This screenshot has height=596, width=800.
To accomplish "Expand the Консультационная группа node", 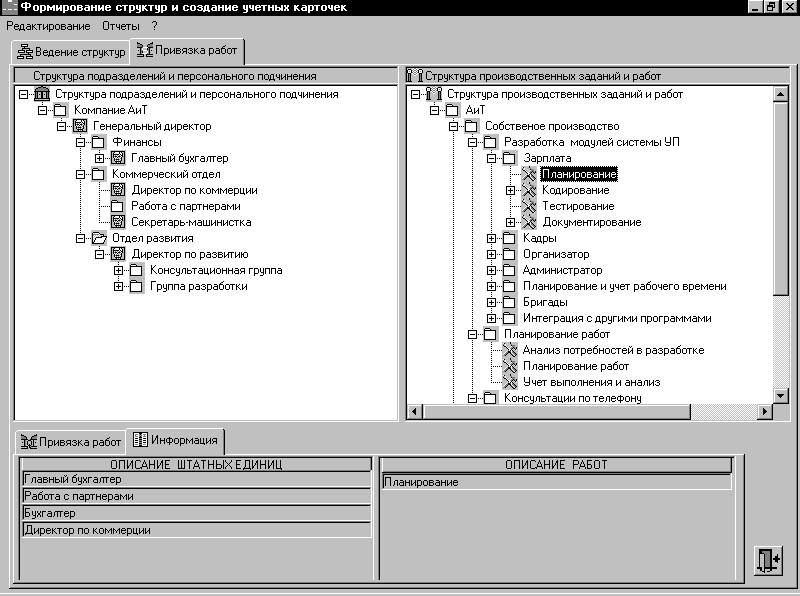I will (x=118, y=270).
